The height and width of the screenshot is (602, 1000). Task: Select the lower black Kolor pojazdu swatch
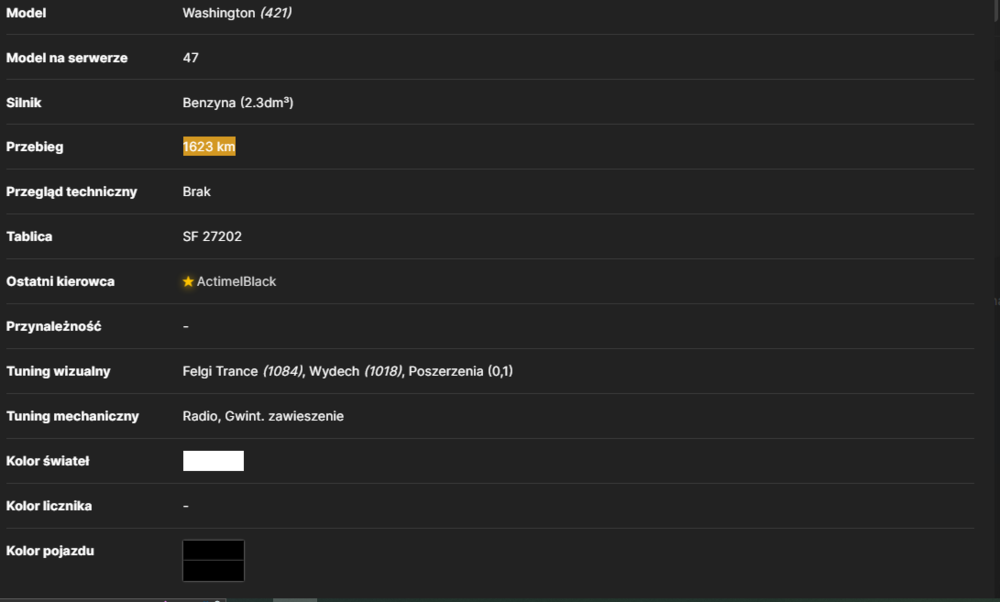click(213, 571)
